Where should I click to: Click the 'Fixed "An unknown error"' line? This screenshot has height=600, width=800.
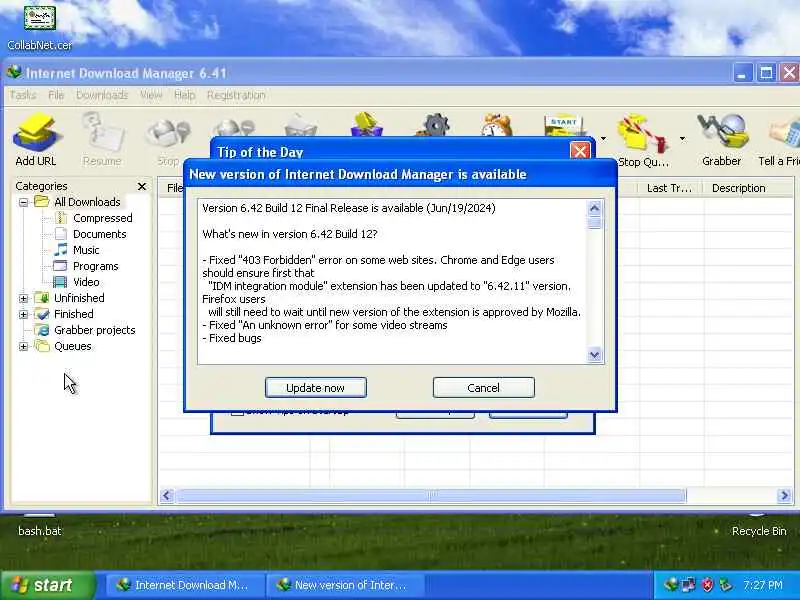coord(324,325)
